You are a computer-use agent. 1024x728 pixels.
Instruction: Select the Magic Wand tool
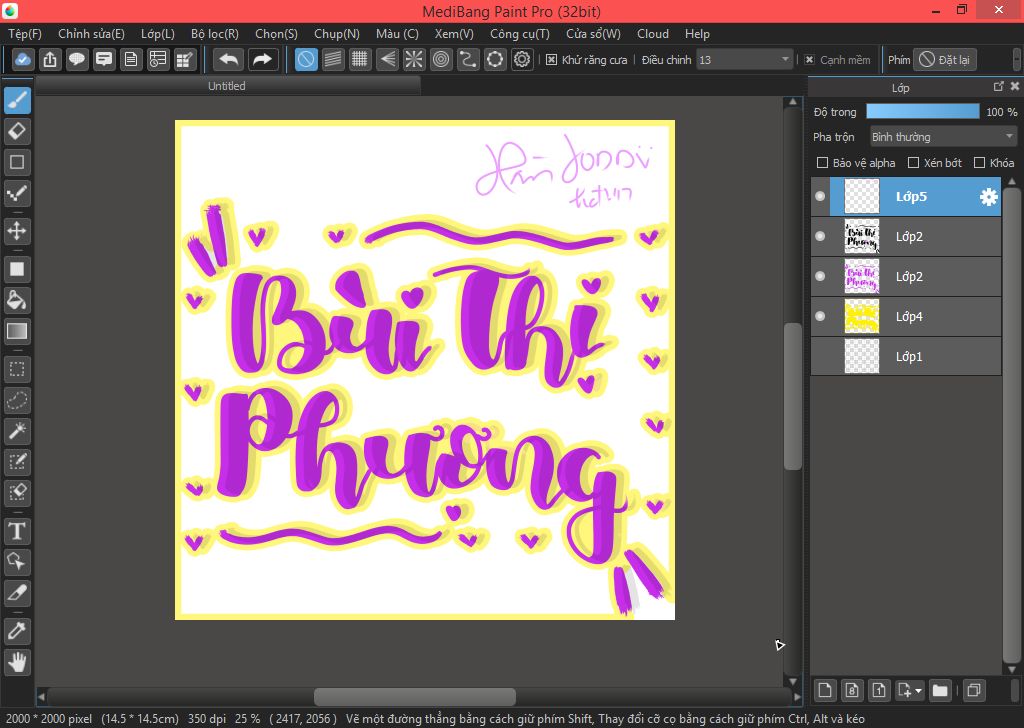click(17, 431)
